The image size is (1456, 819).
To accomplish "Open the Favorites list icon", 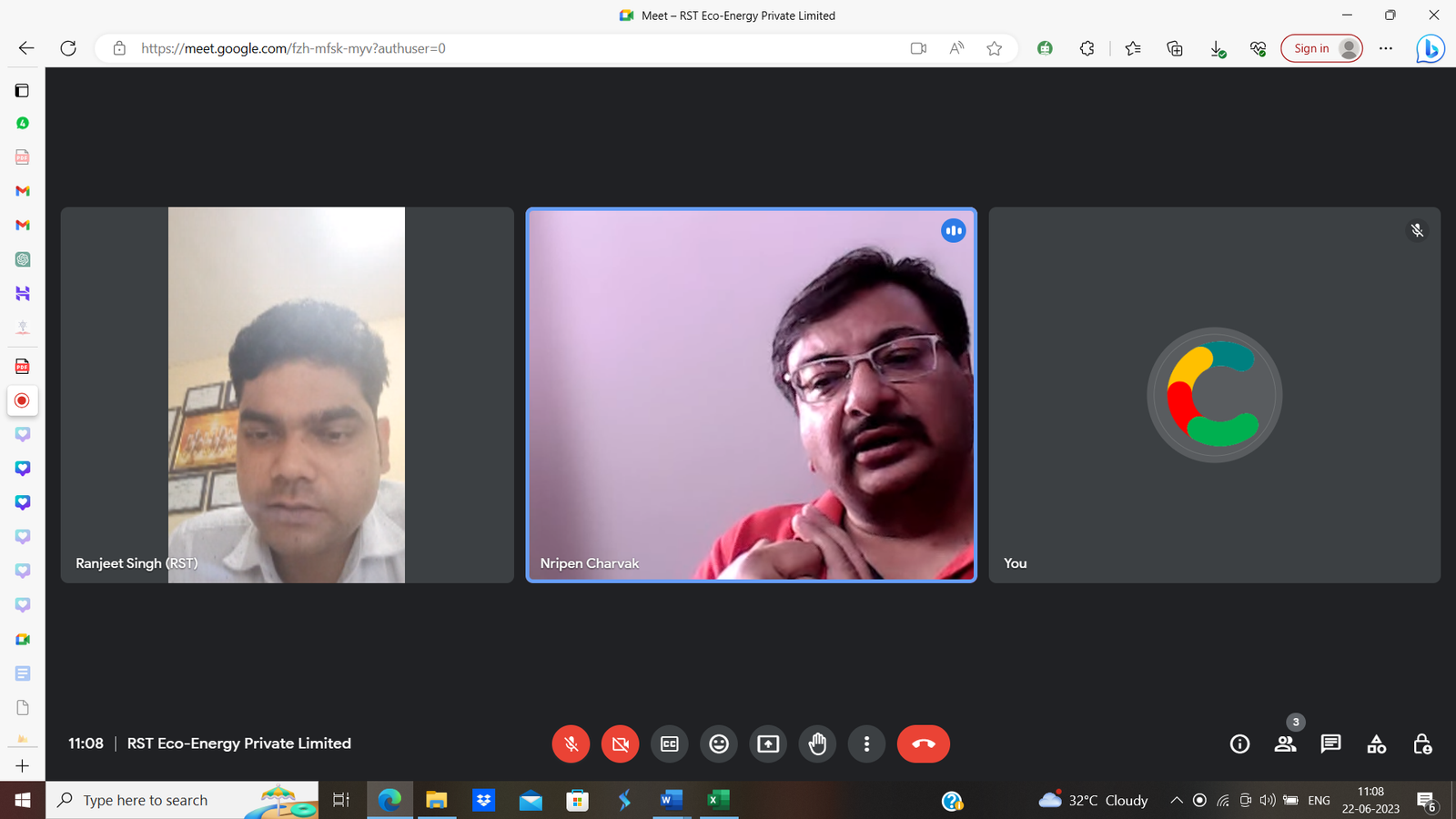I will (x=1133, y=48).
